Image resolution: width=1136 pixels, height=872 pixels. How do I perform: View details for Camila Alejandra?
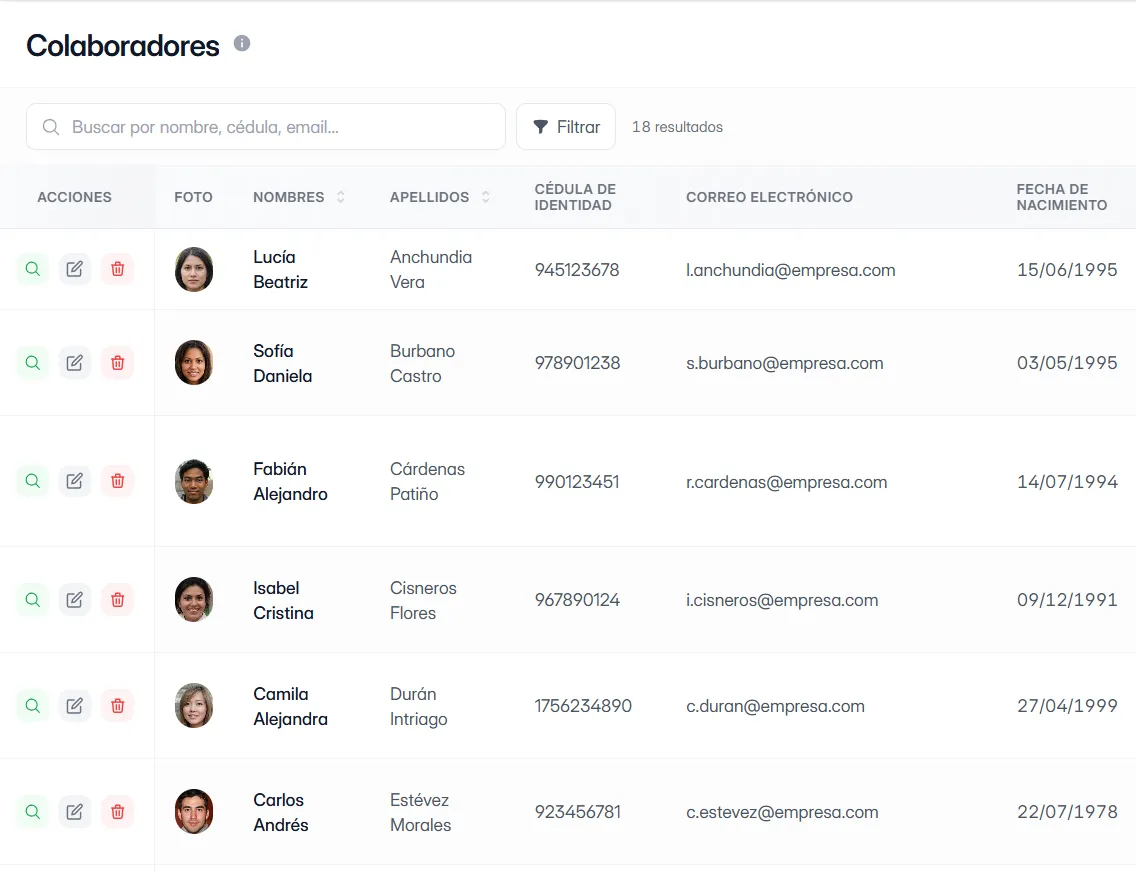(x=33, y=705)
